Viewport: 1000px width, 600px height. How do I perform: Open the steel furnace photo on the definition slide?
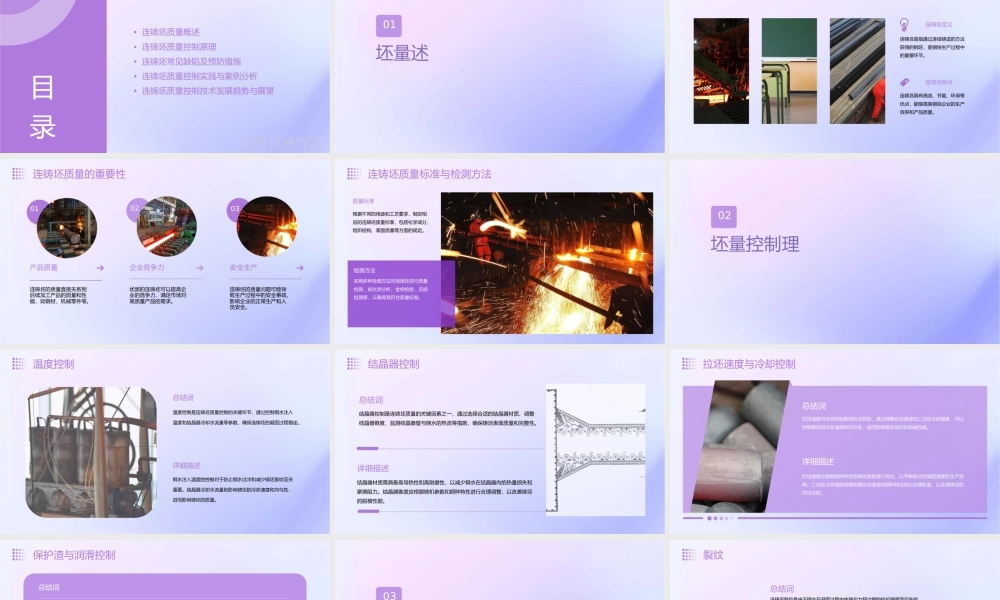pos(721,71)
